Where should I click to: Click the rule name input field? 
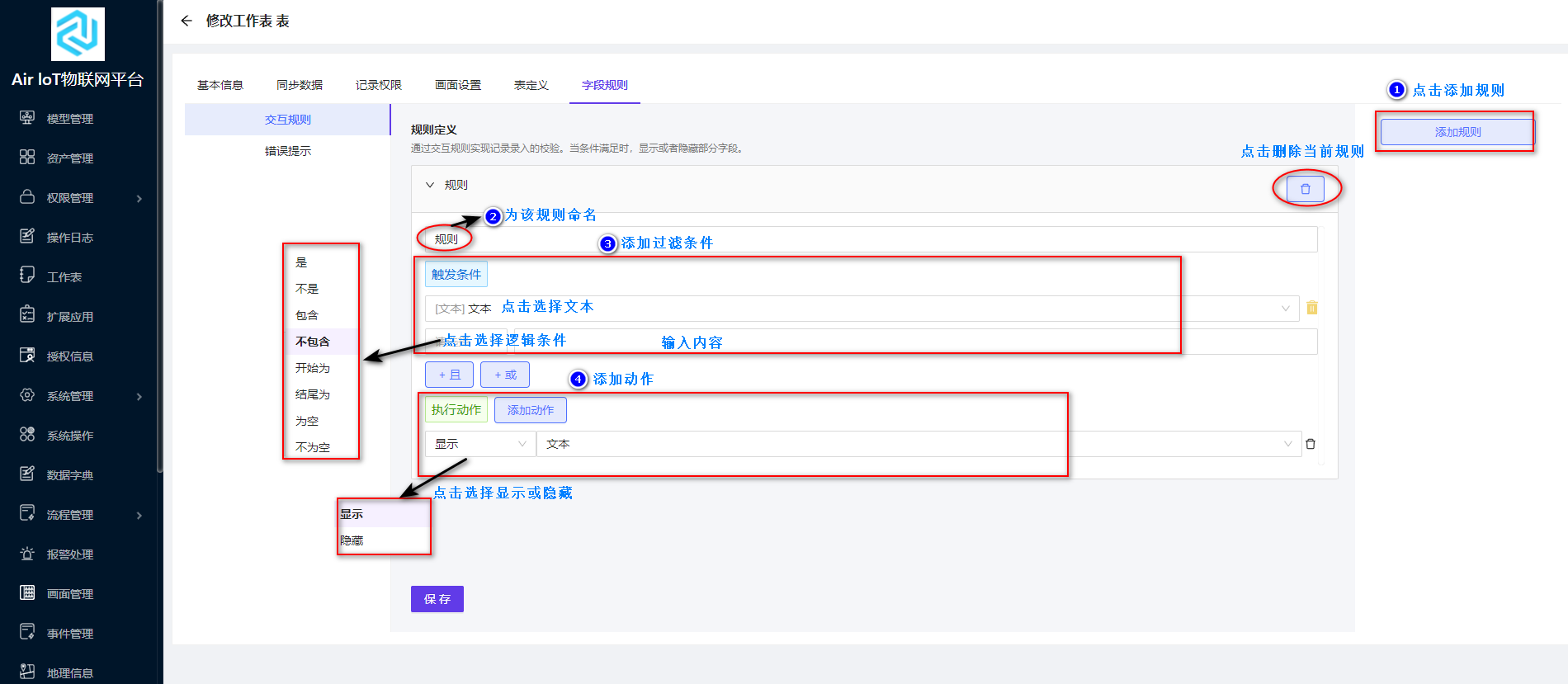tap(871, 239)
